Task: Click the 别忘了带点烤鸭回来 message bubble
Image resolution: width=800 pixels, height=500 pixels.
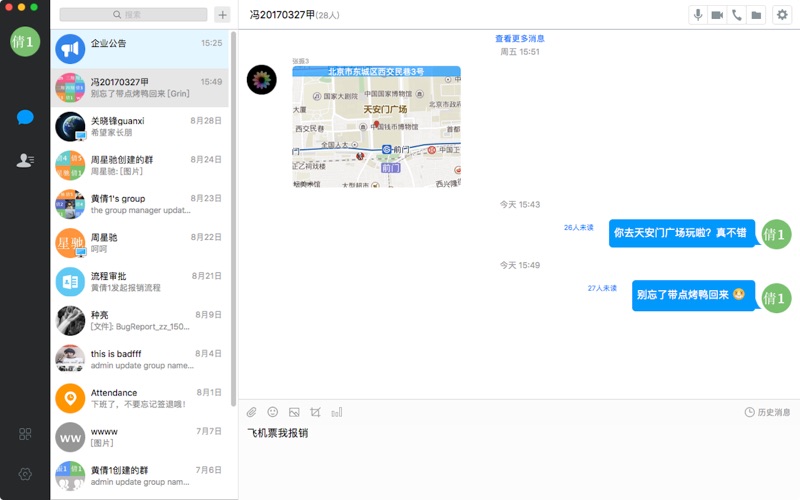Action: [x=693, y=295]
